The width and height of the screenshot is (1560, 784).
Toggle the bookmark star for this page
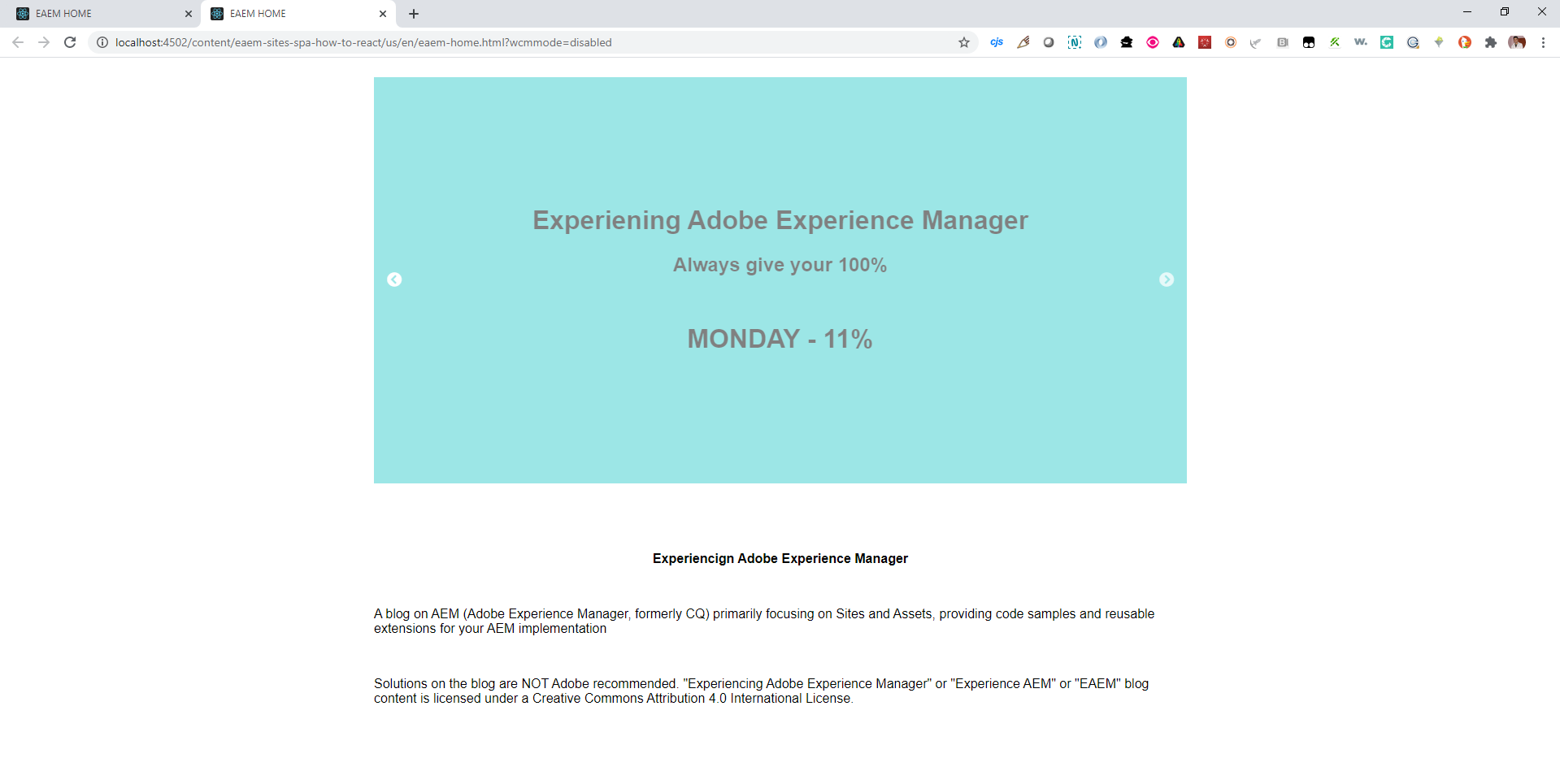point(963,42)
